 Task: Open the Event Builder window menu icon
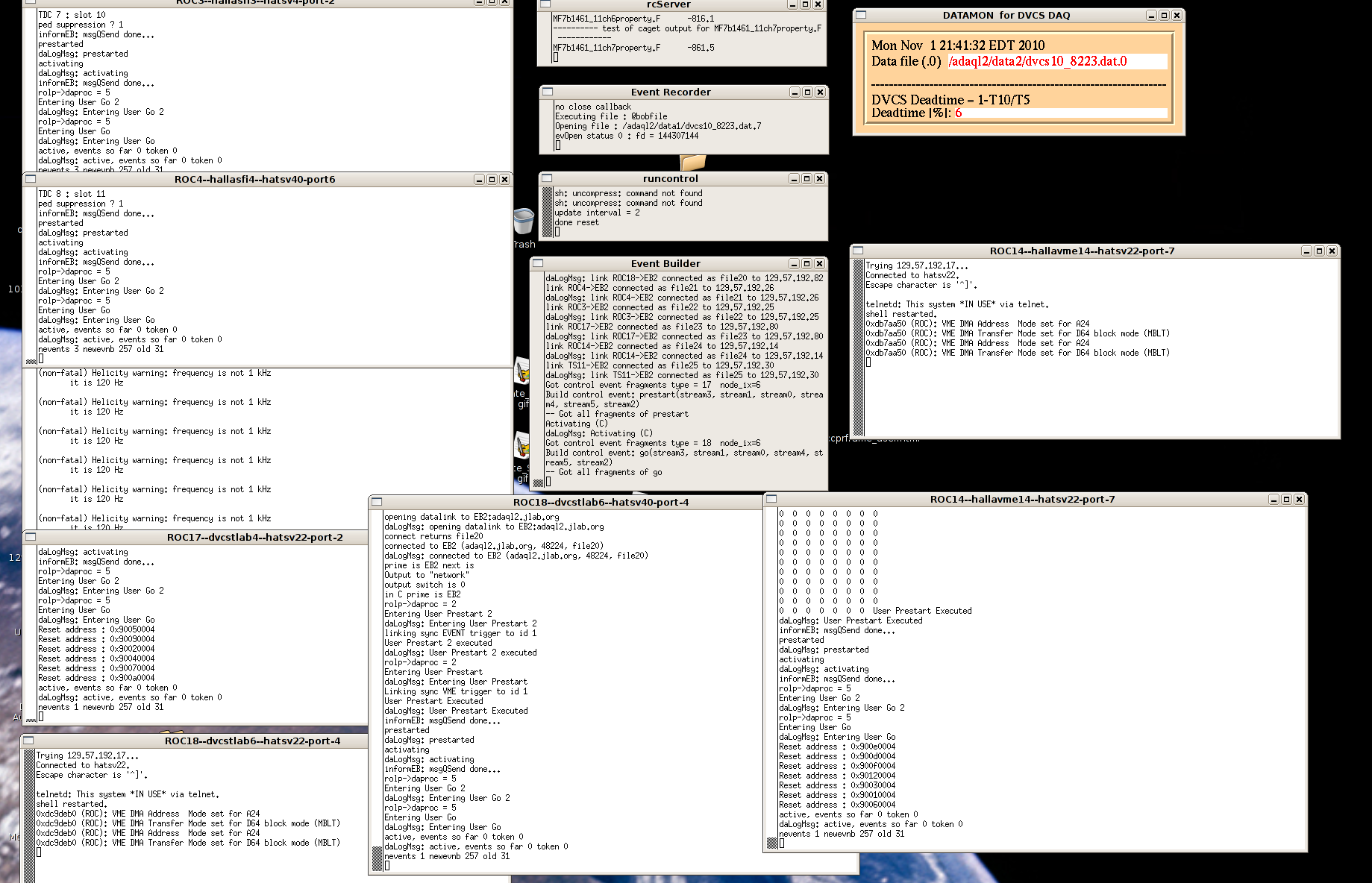tap(538, 263)
